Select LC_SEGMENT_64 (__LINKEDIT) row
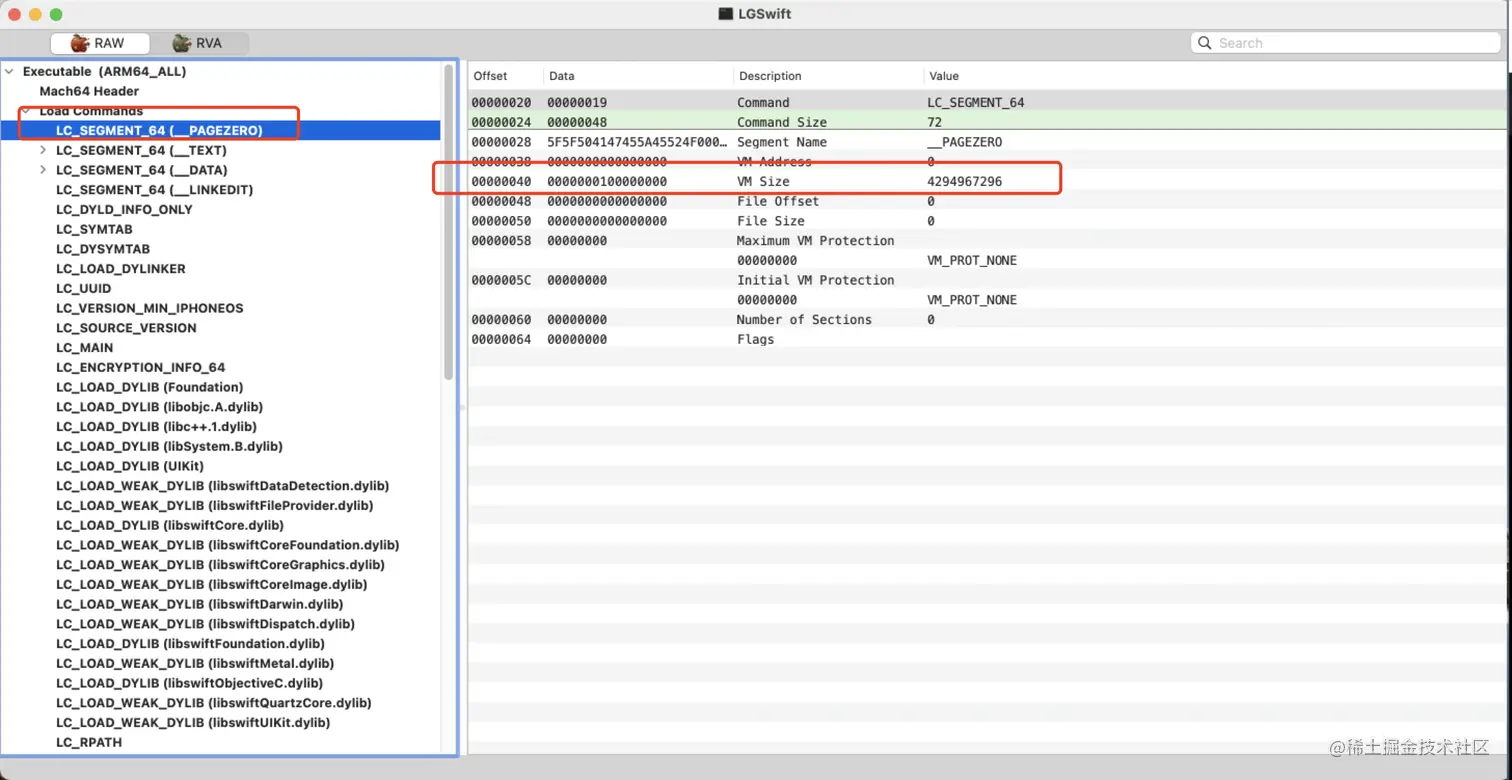1512x780 pixels. pos(221,190)
